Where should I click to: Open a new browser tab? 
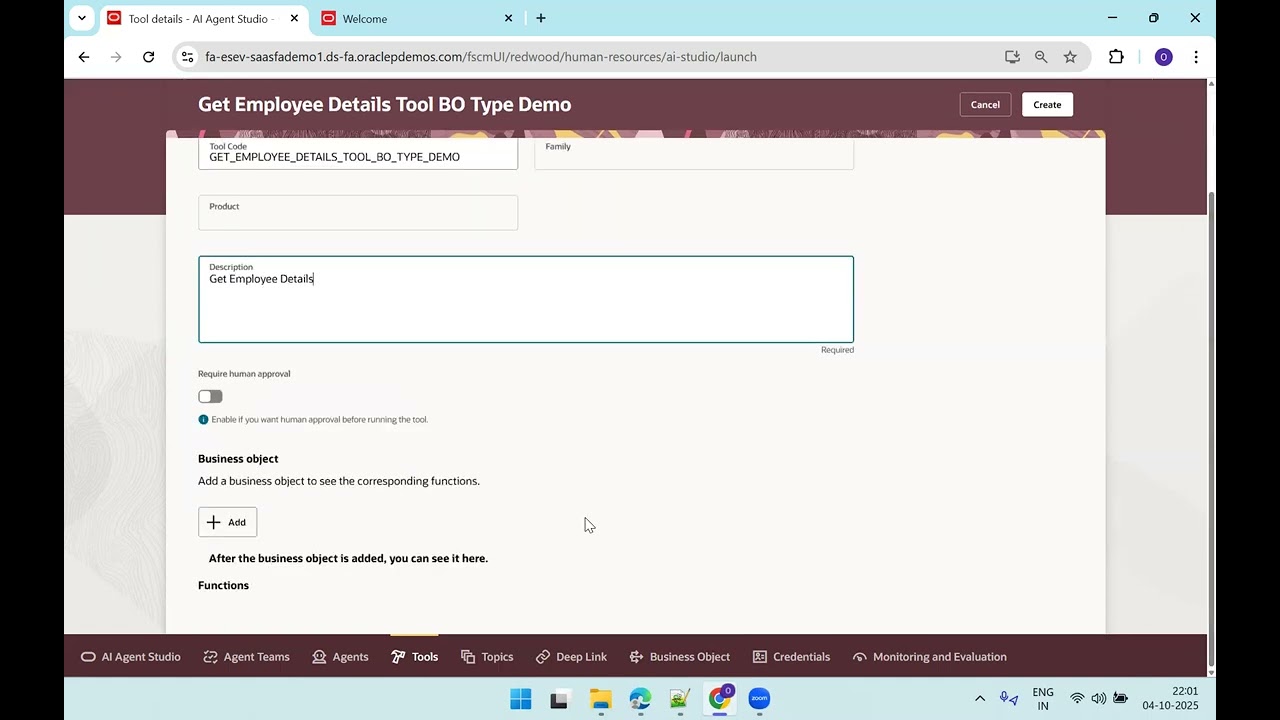click(541, 18)
